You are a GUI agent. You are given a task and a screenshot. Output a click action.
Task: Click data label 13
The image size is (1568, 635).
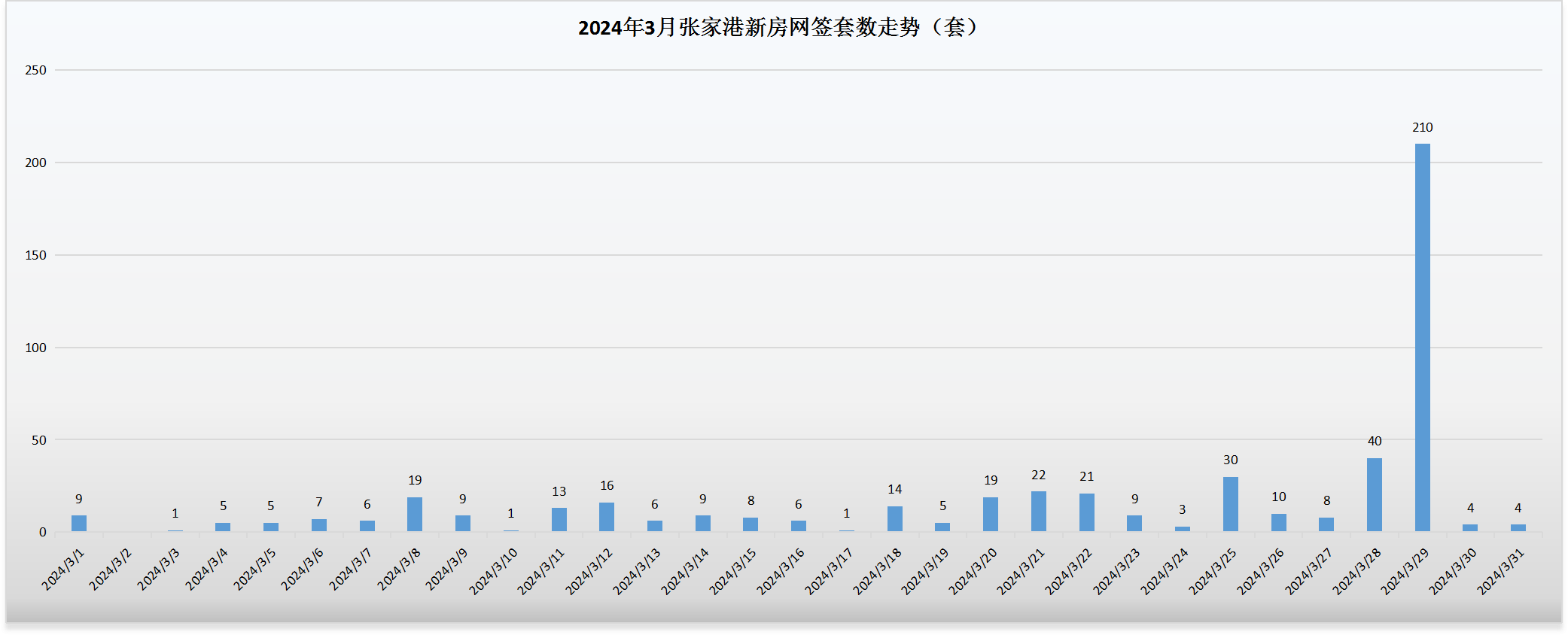point(559,491)
